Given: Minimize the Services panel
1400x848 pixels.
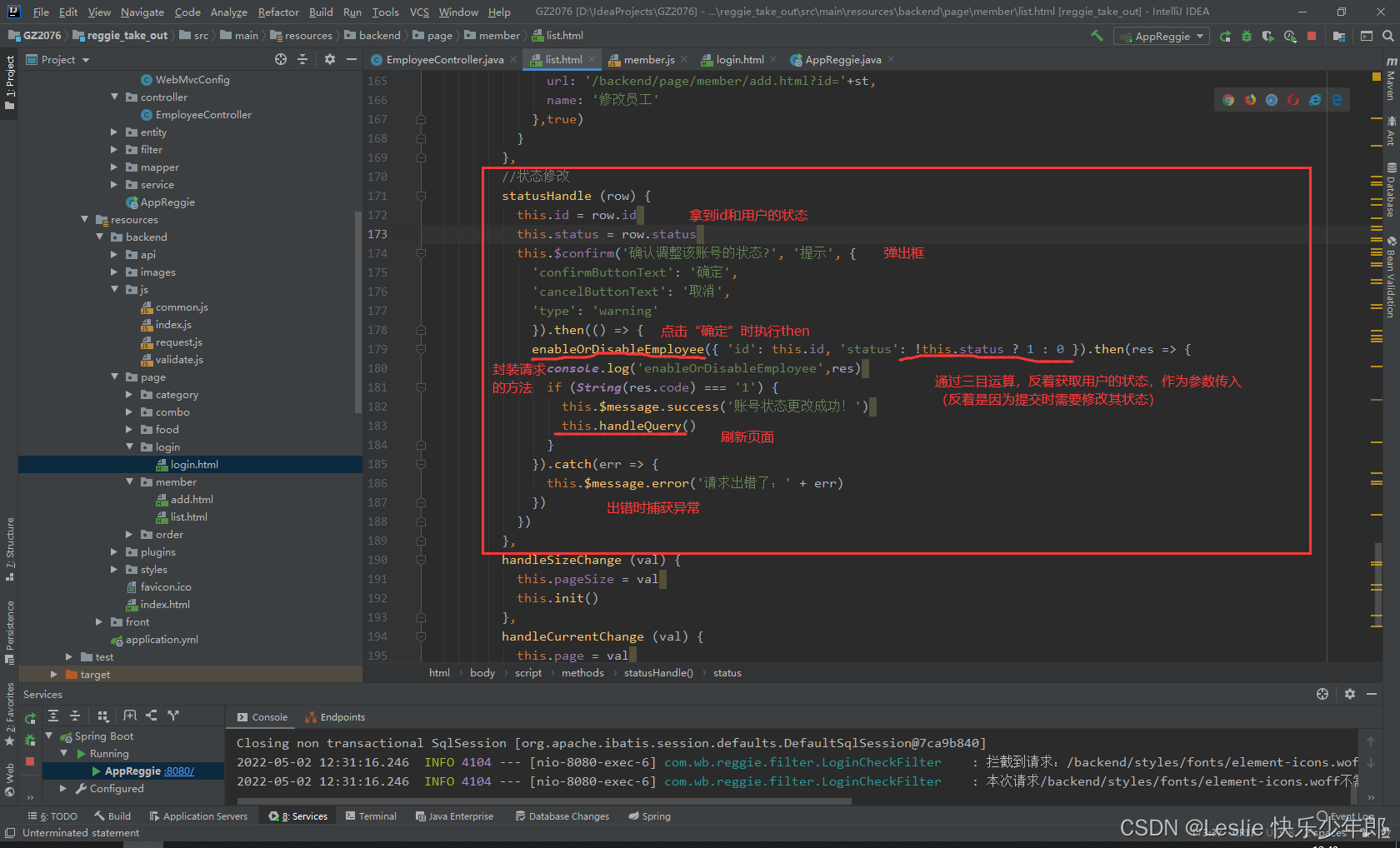Looking at the screenshot, I should pyautogui.click(x=1372, y=694).
